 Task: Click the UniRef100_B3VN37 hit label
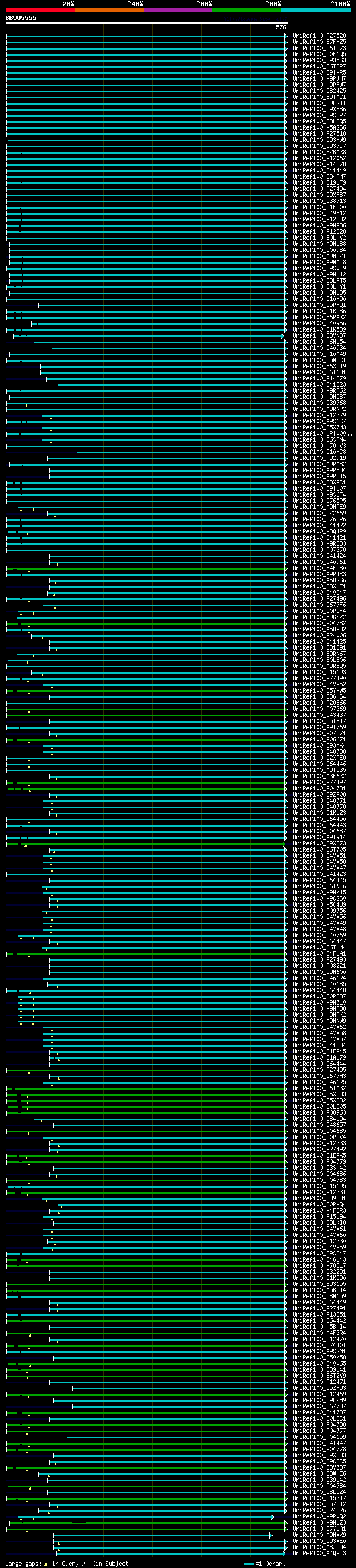[x=319, y=336]
